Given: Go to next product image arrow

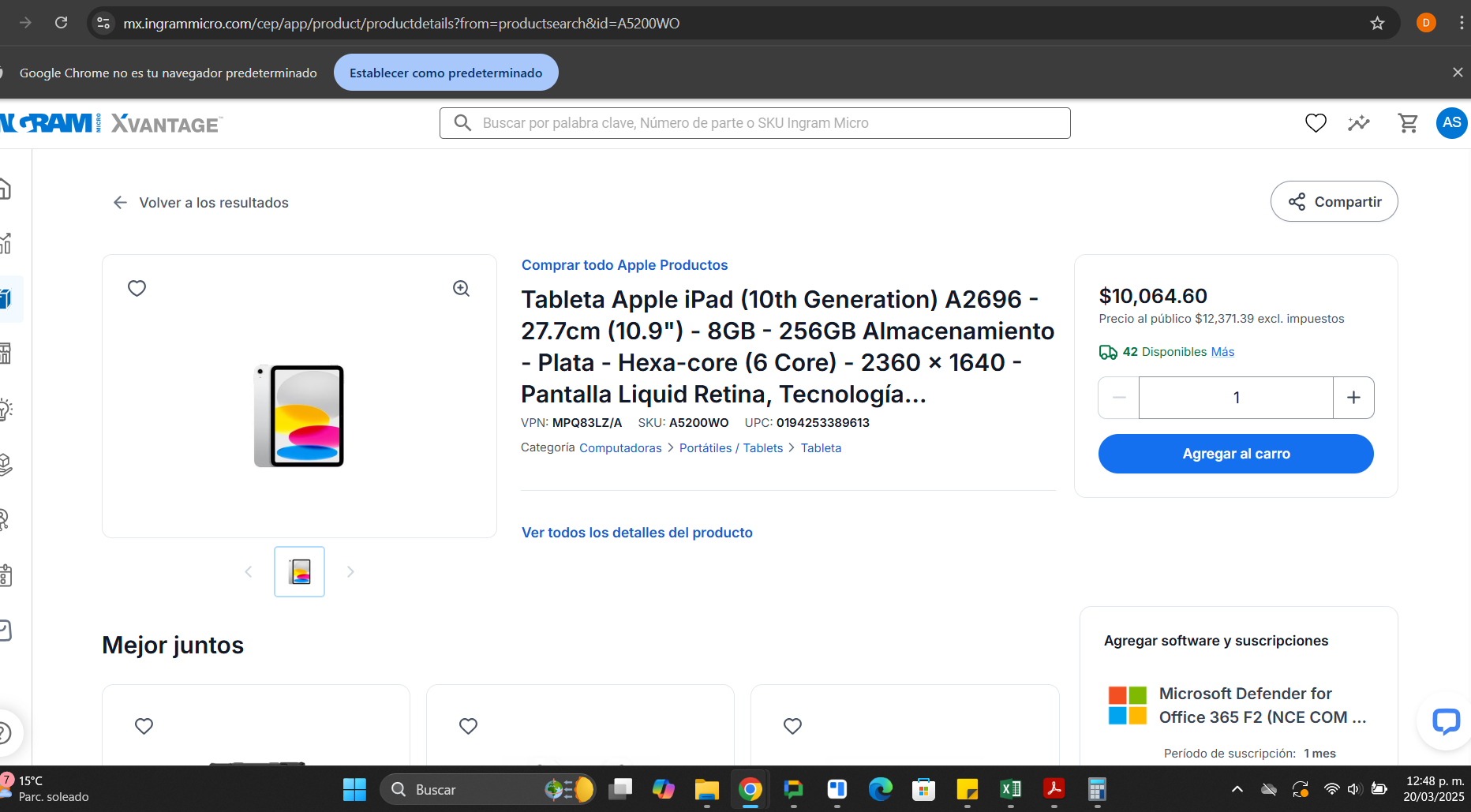Looking at the screenshot, I should pos(350,571).
